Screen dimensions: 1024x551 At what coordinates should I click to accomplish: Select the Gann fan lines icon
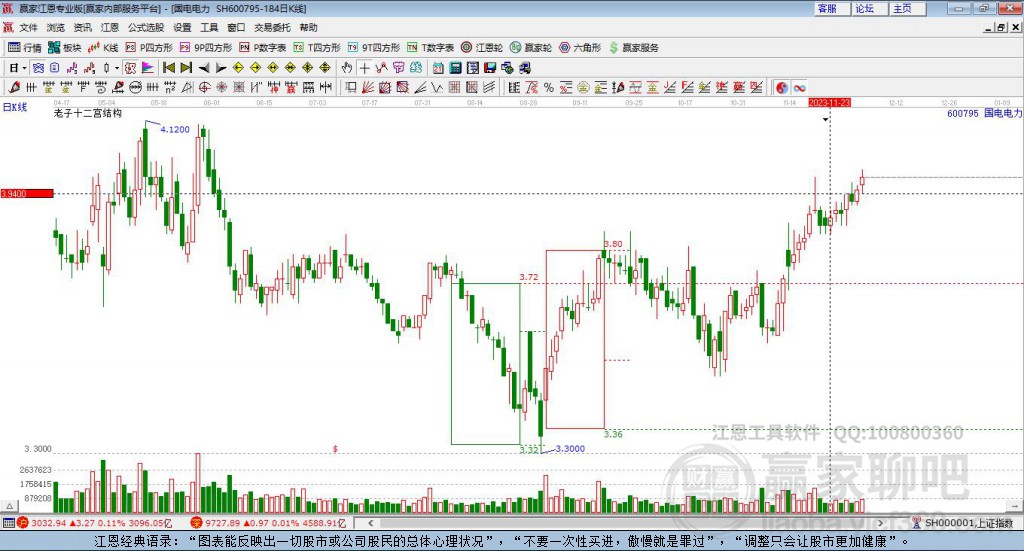point(368,87)
